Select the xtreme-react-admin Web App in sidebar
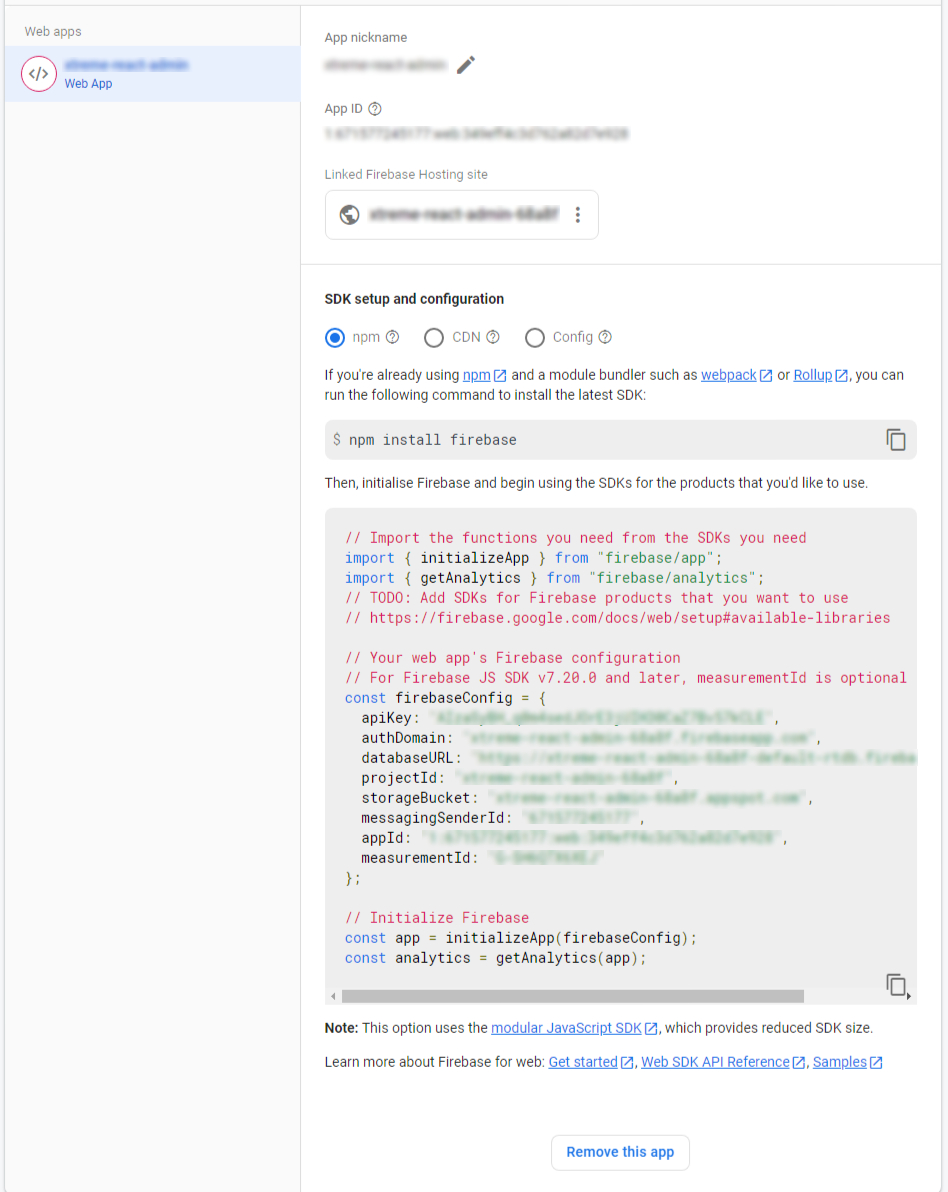Viewport: 948px width, 1192px height. 151,73
